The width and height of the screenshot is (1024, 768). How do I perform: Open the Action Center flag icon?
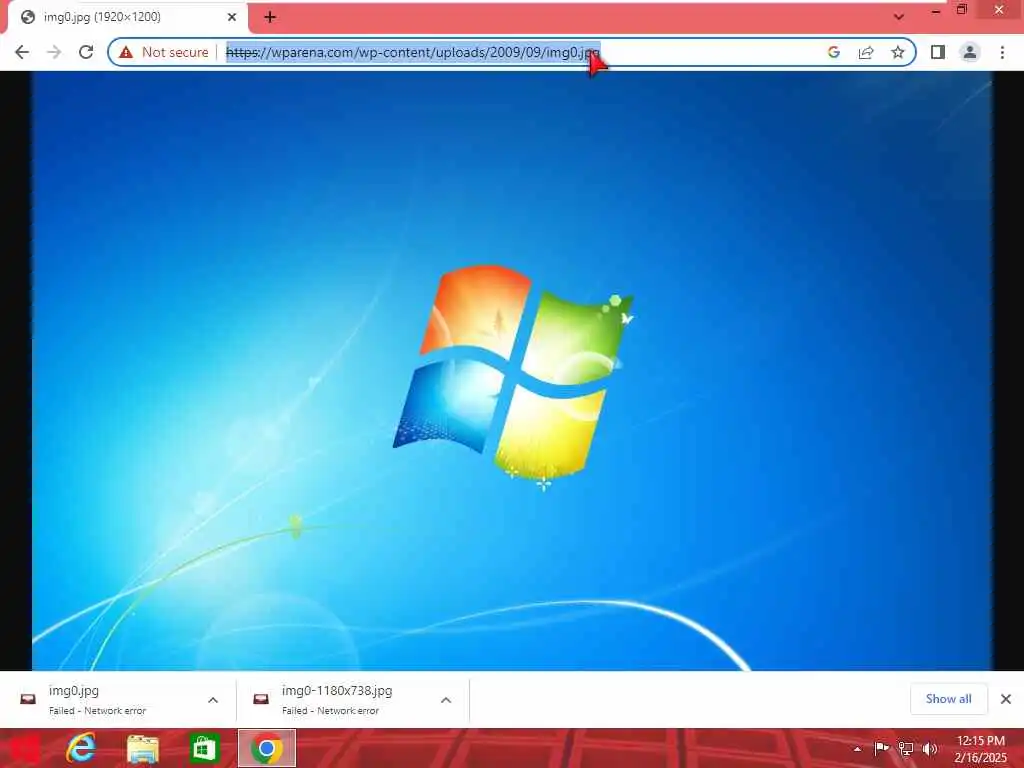(x=881, y=748)
